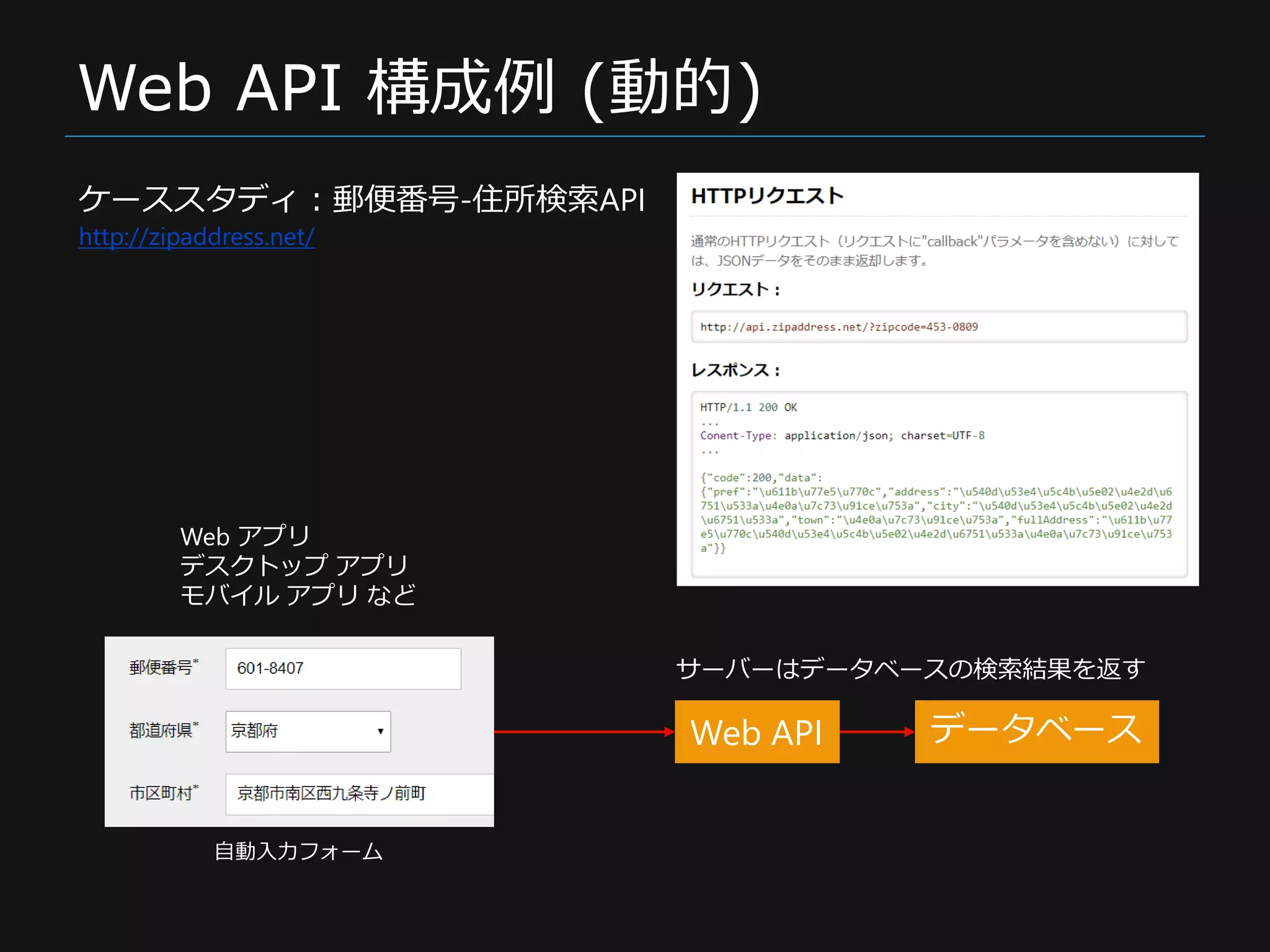
Task: Click the Conent-Type: application/json line
Action: (x=842, y=436)
